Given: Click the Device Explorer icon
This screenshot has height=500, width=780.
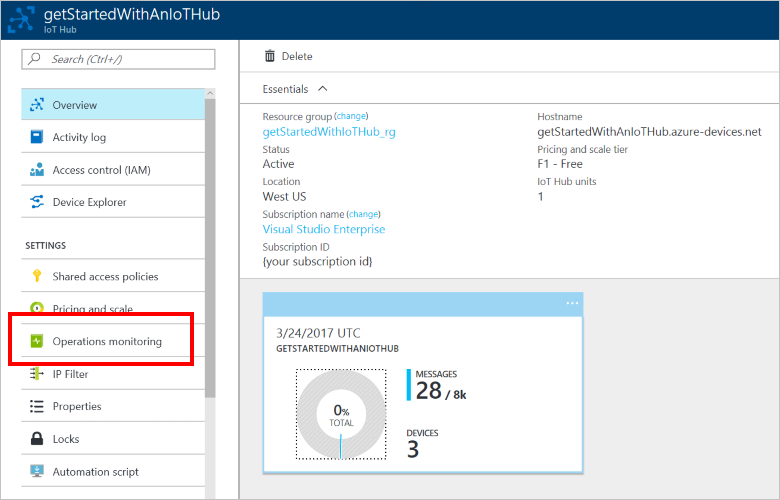Looking at the screenshot, I should 37,202.
